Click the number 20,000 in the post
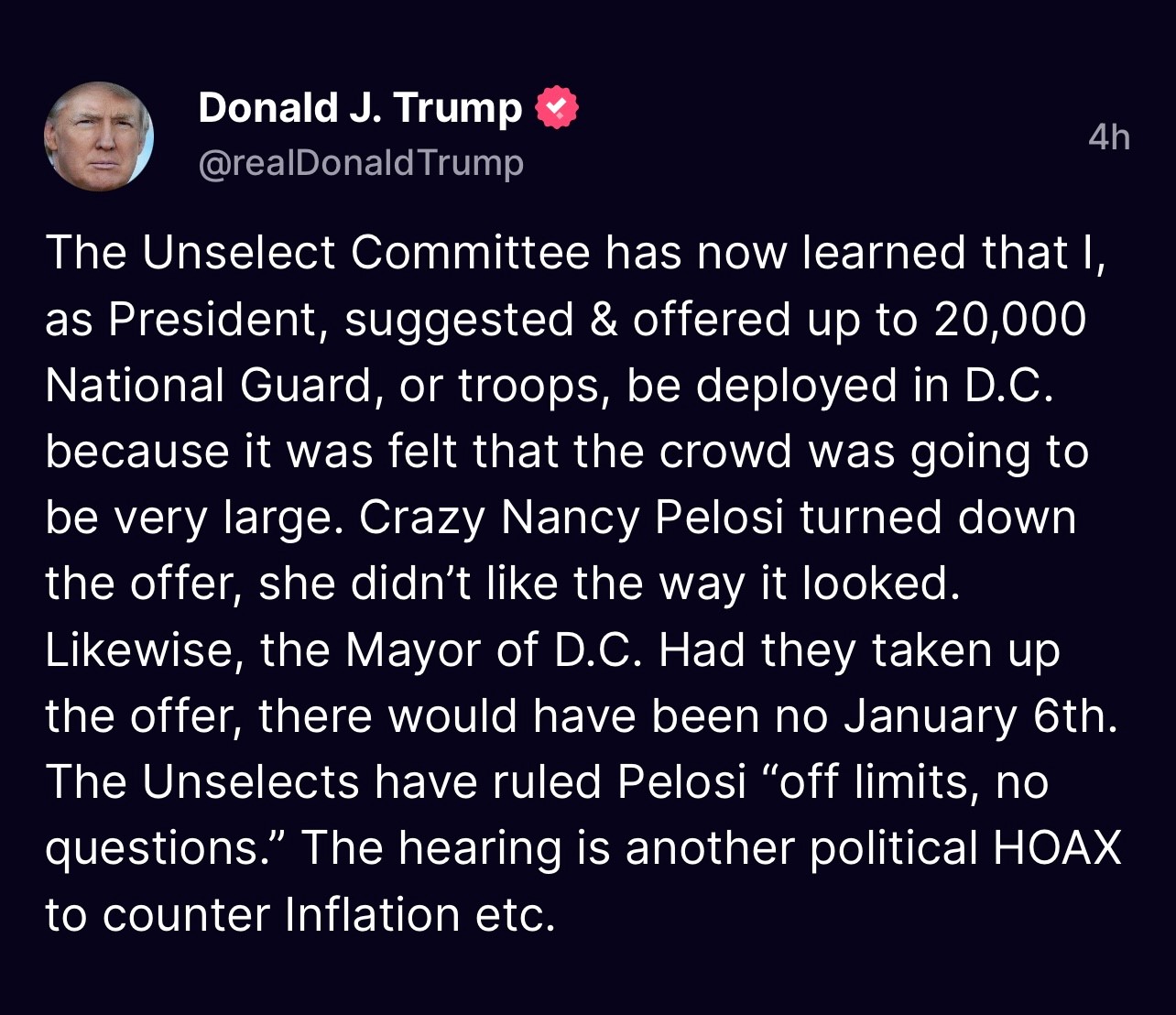 pyautogui.click(x=1009, y=319)
